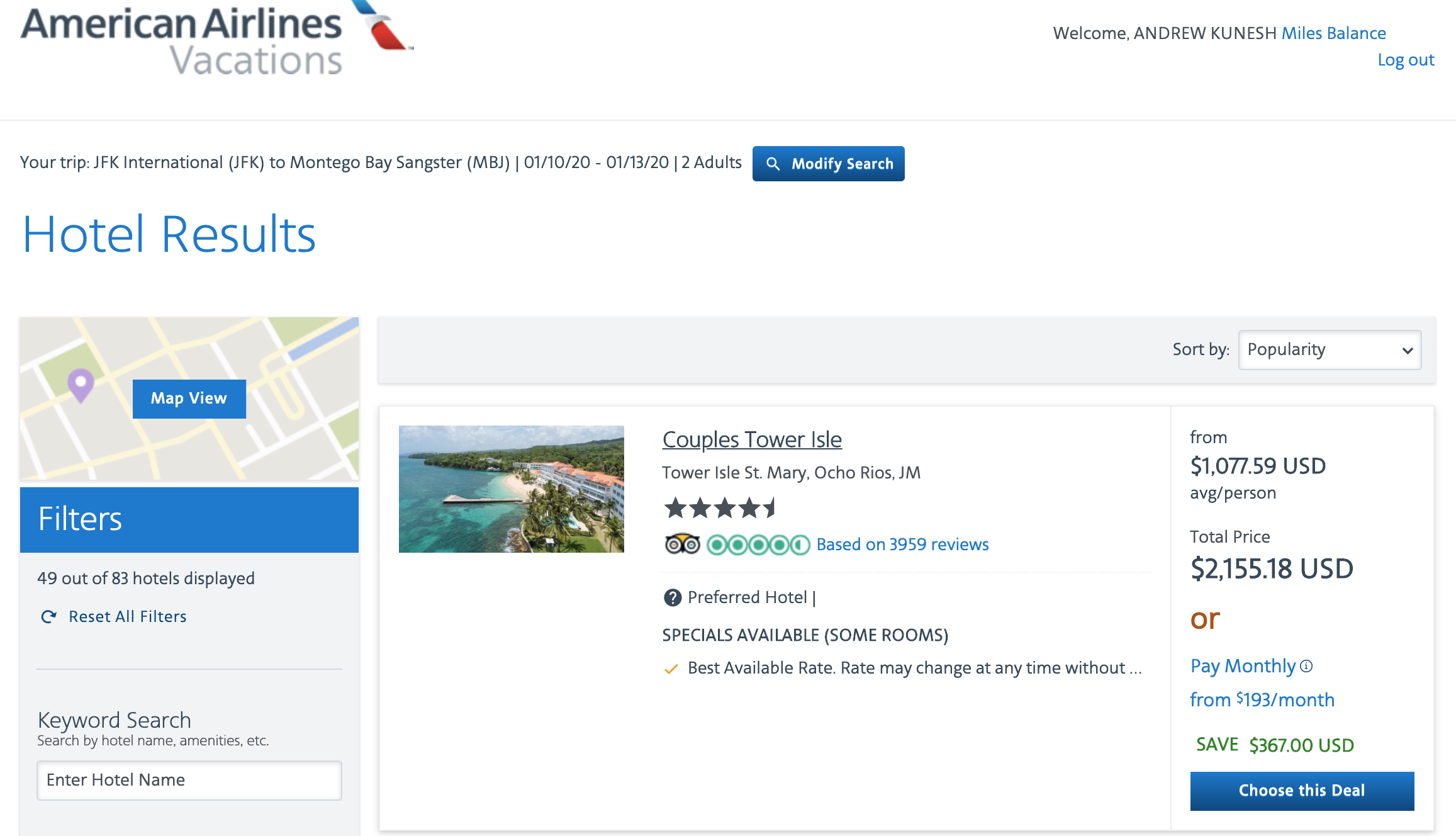Click the Preferred Hotel question mark icon
The height and width of the screenshot is (836, 1456).
pos(673,597)
